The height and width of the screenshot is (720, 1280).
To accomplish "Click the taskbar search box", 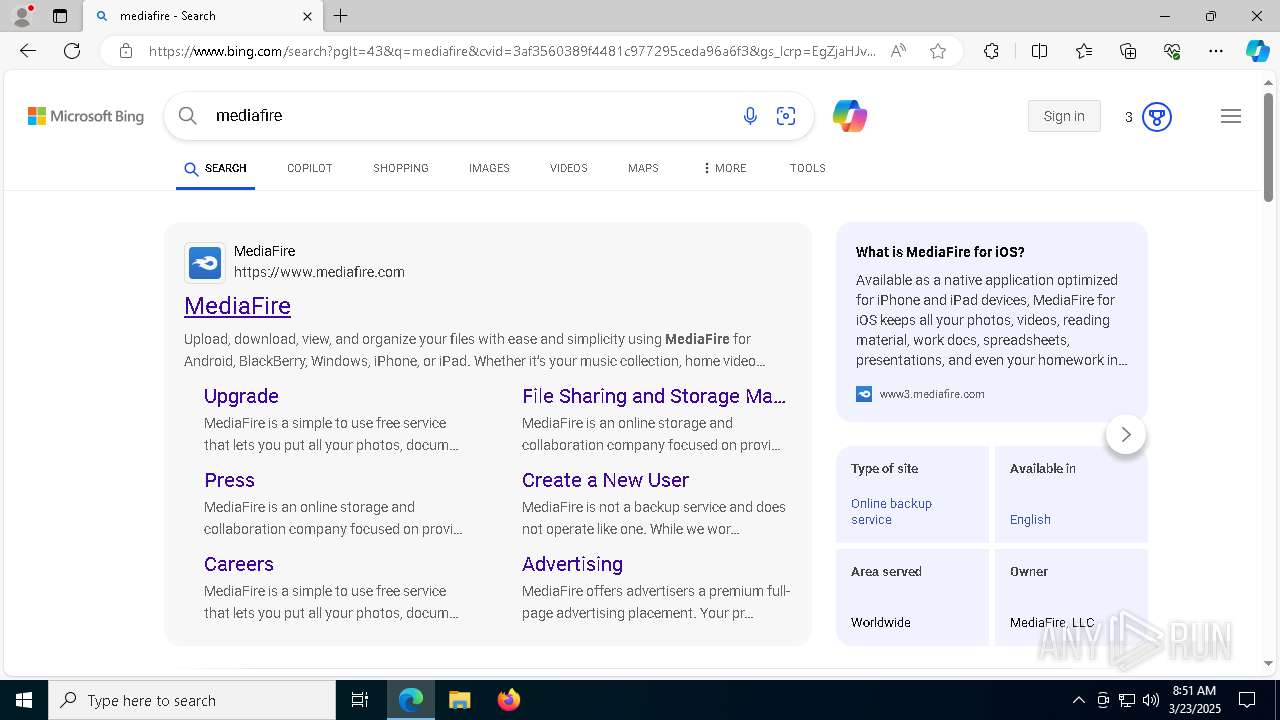I will click(x=192, y=700).
